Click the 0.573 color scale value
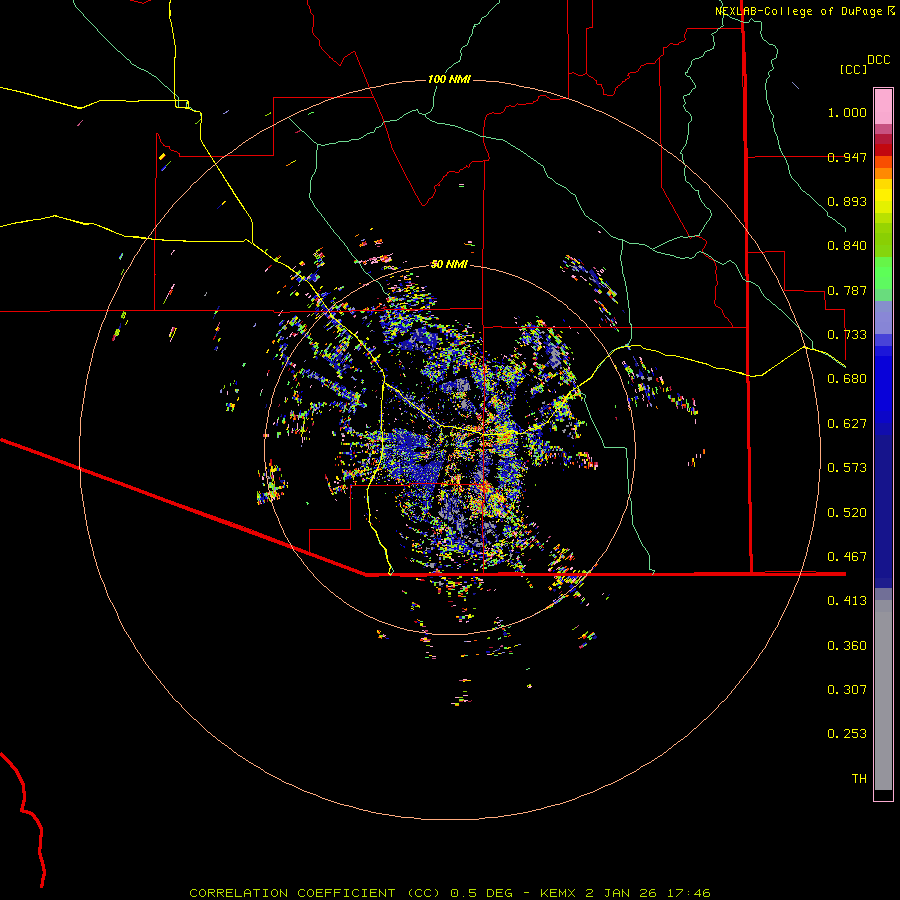The width and height of the screenshot is (900, 900). click(x=847, y=468)
